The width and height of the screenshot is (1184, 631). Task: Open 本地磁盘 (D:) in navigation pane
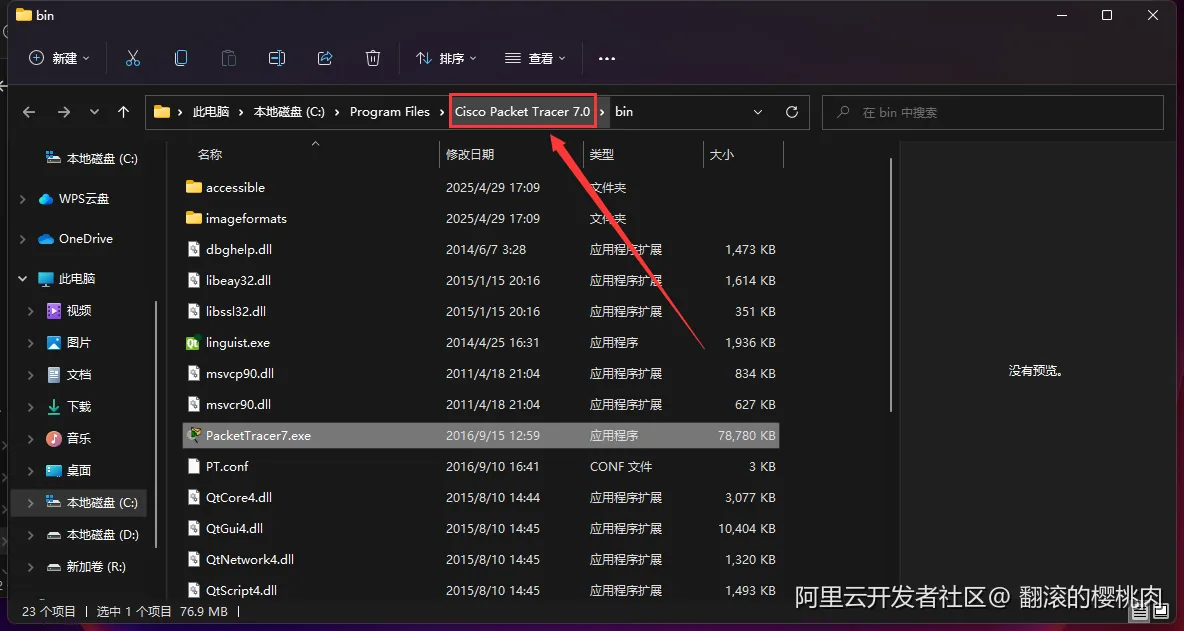(102, 534)
